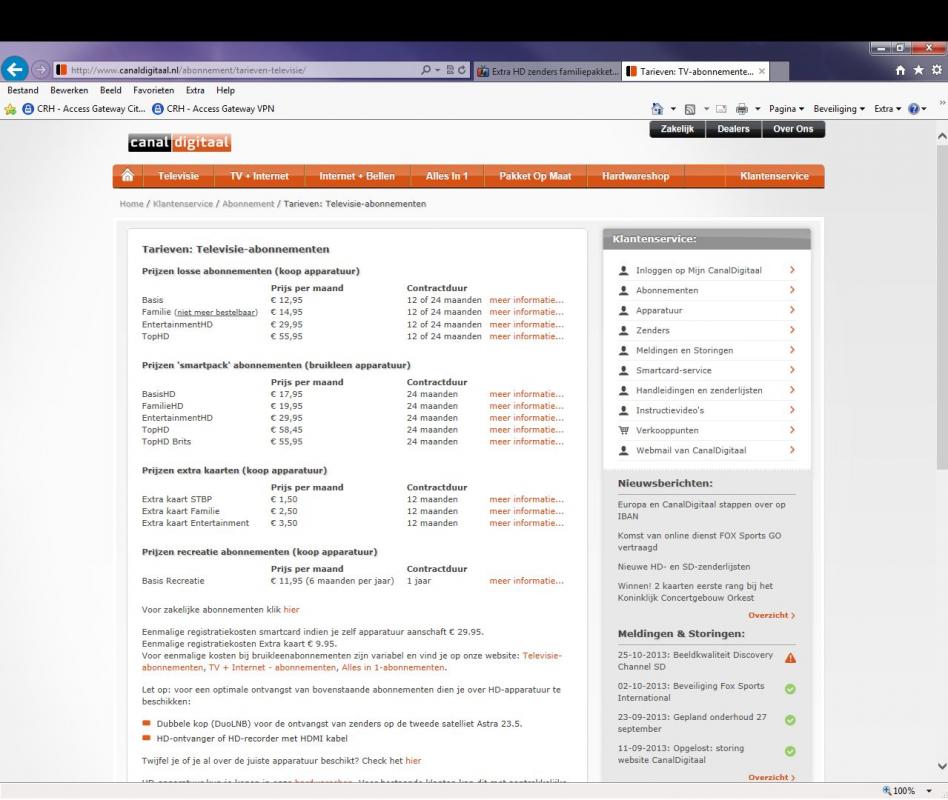Click the Alles in 1-abonnementen link
This screenshot has height=800, width=948.
pos(393,668)
